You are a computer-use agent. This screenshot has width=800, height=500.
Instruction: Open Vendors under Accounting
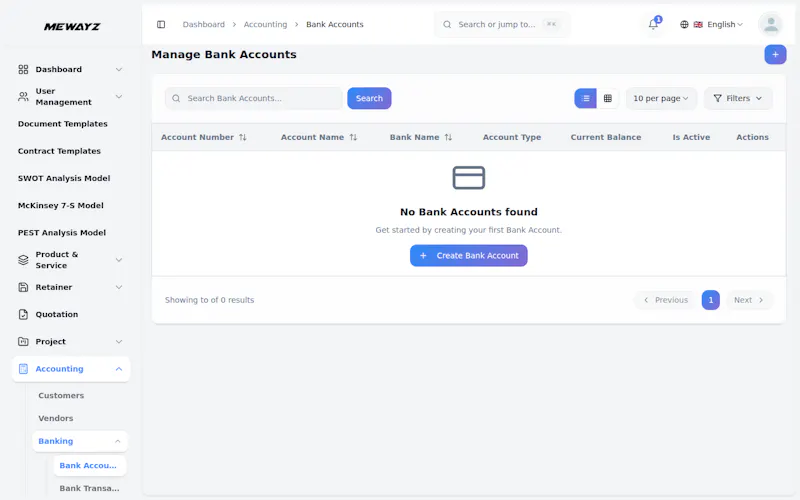pos(56,418)
